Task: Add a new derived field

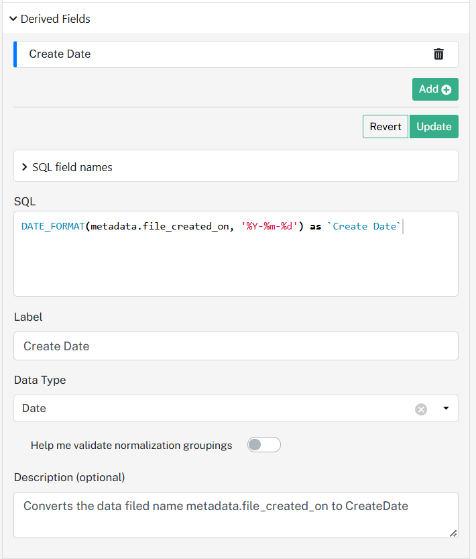Action: (435, 89)
